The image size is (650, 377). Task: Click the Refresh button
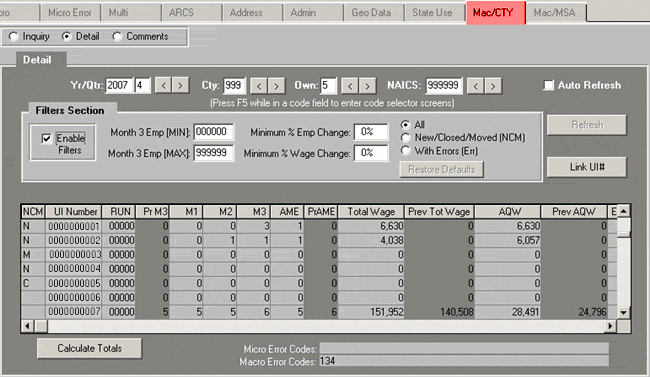(x=587, y=125)
